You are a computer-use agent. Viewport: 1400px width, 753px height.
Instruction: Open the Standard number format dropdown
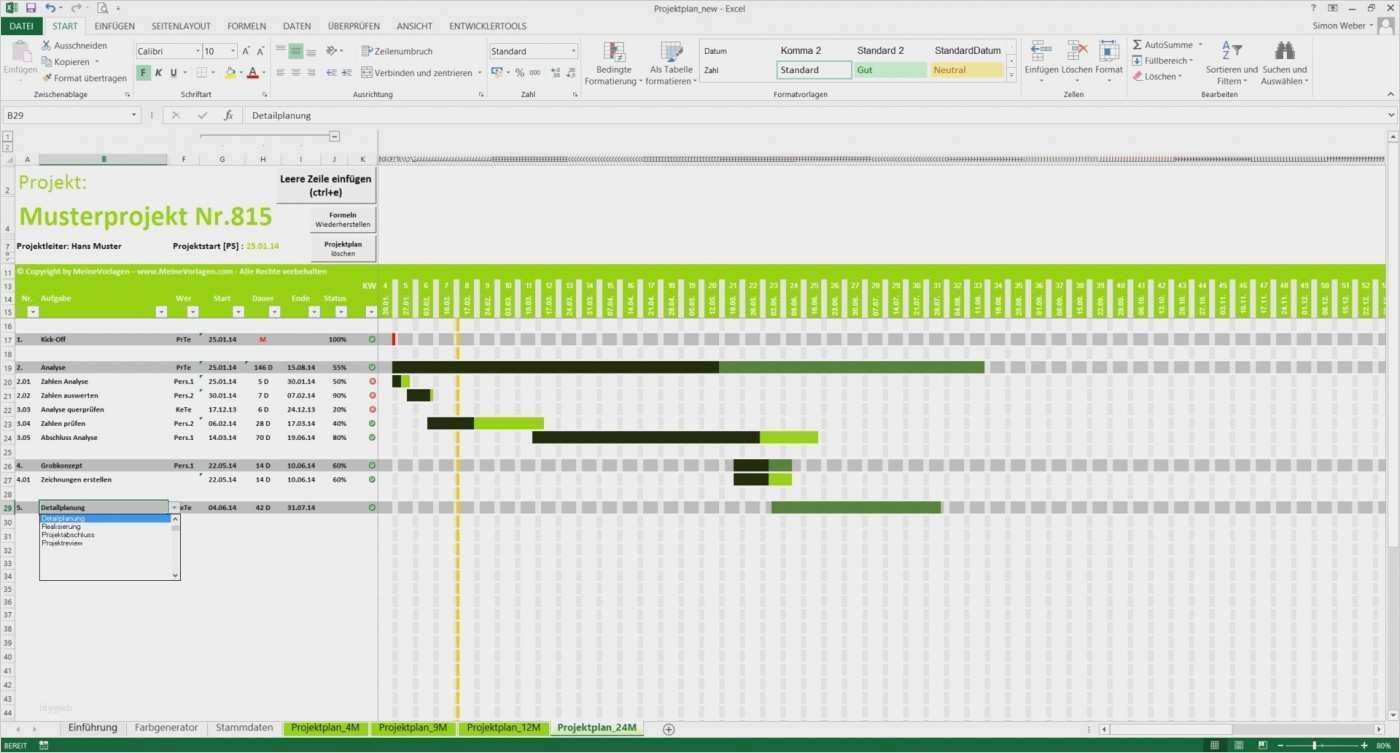point(574,50)
